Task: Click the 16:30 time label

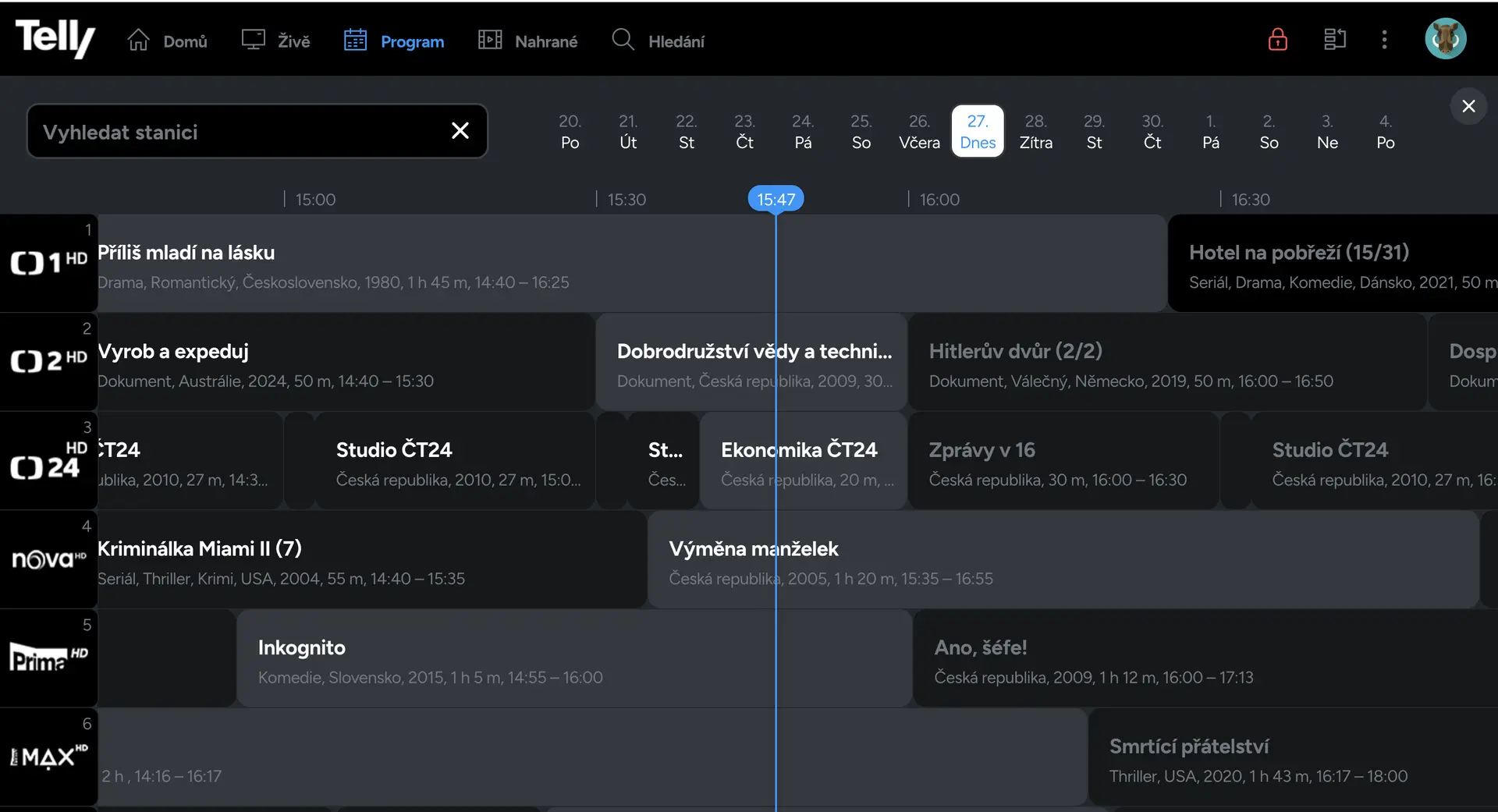Action: click(1251, 200)
